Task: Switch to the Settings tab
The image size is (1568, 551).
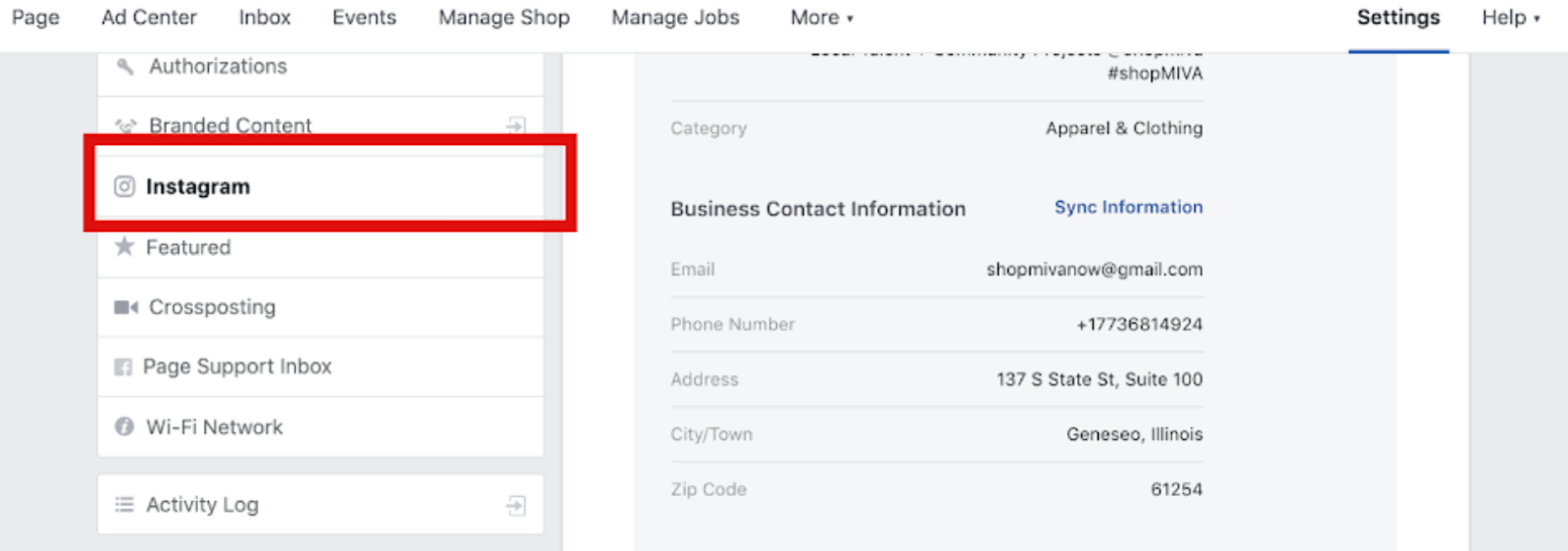Action: coord(1398,18)
